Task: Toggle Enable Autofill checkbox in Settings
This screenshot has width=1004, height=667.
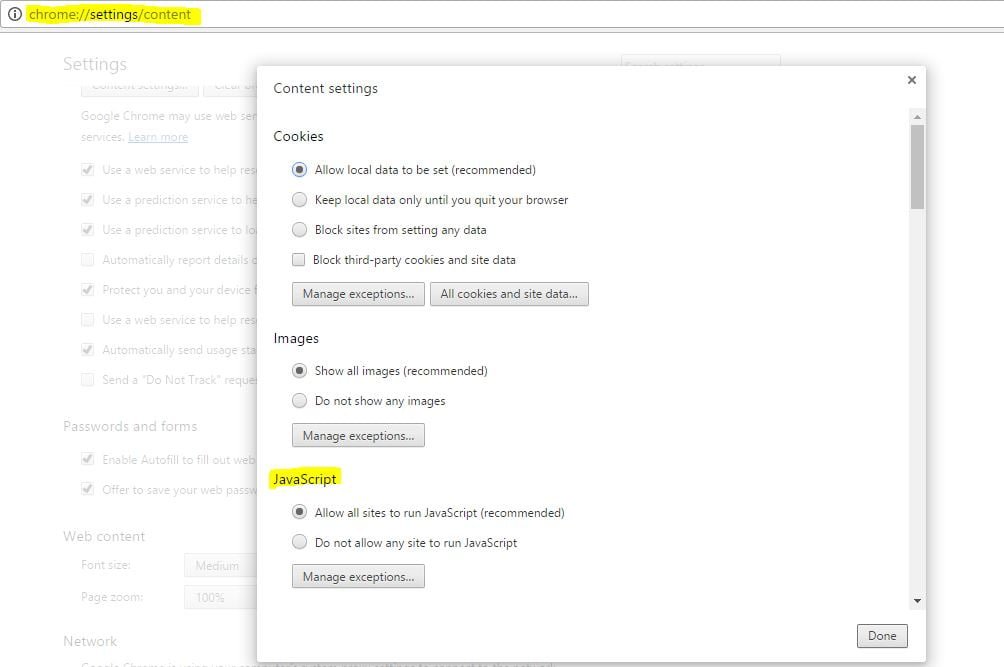Action: coord(88,459)
